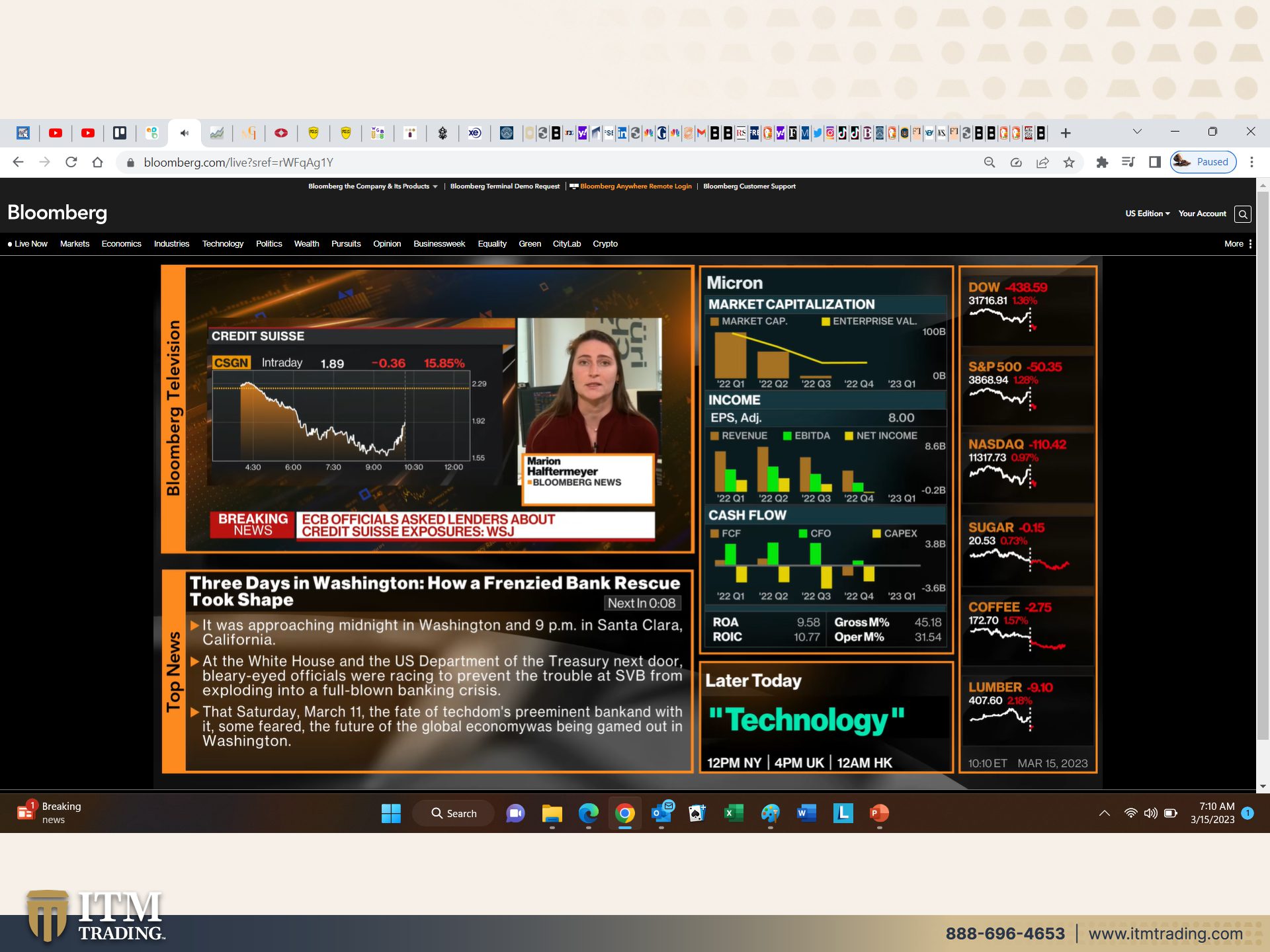Open the Extensions puzzle icon
The image size is (1270, 952).
(x=1102, y=162)
